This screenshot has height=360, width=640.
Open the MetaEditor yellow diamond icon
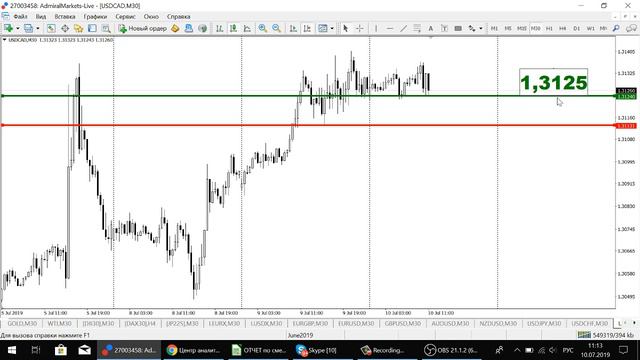[x=175, y=28]
